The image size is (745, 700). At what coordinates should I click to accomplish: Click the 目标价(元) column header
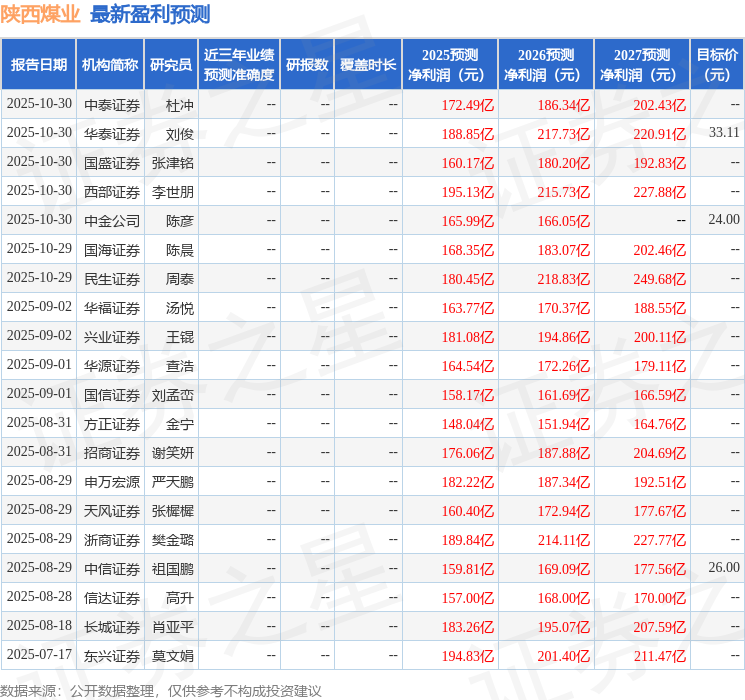pyautogui.click(x=717, y=65)
